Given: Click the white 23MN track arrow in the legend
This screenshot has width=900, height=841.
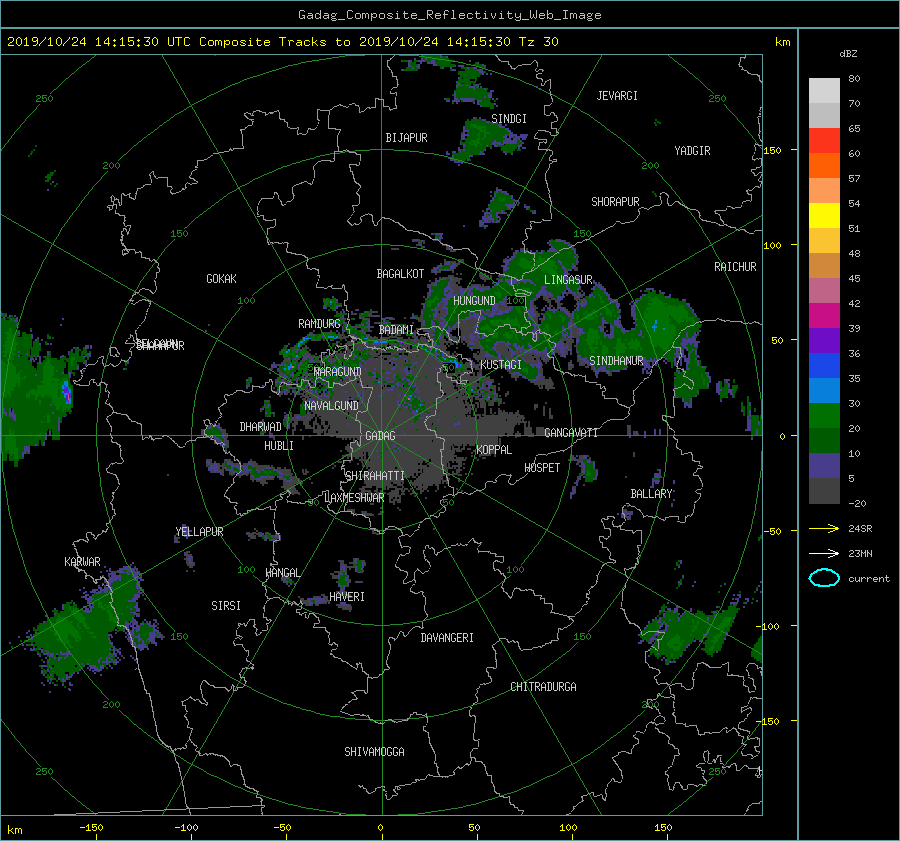Looking at the screenshot, I should (x=824, y=553).
